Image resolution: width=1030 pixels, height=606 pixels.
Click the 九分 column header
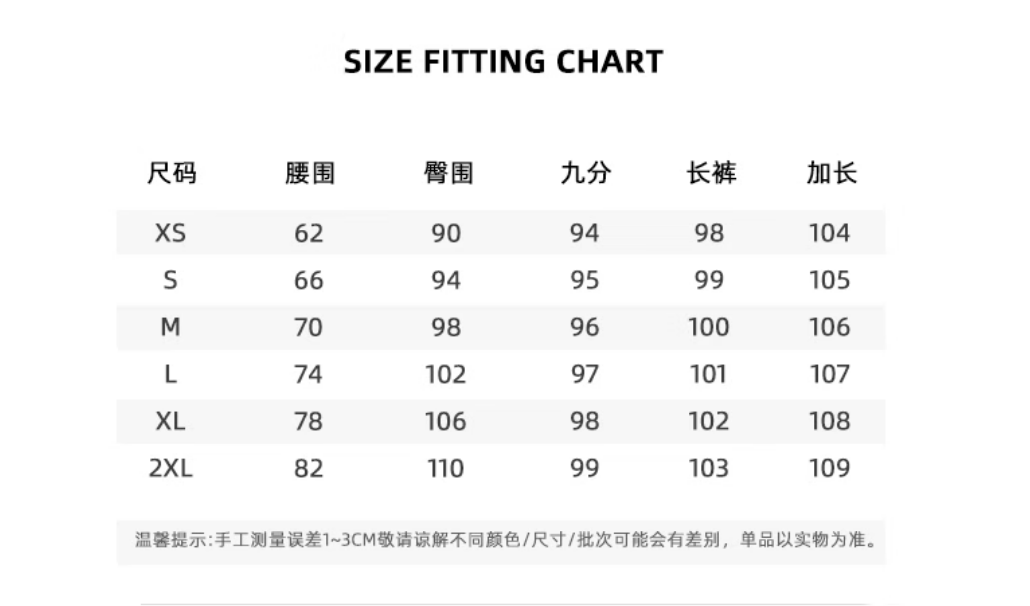[x=585, y=173]
